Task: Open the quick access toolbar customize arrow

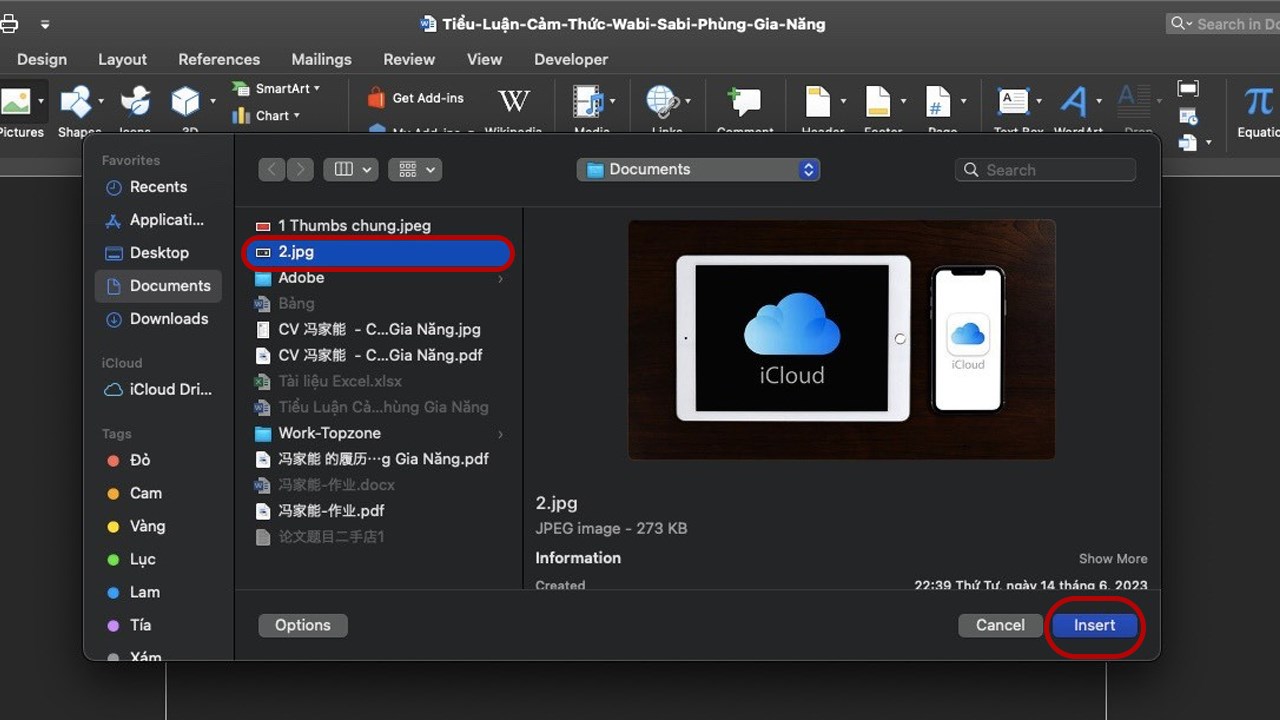Action: point(45,24)
